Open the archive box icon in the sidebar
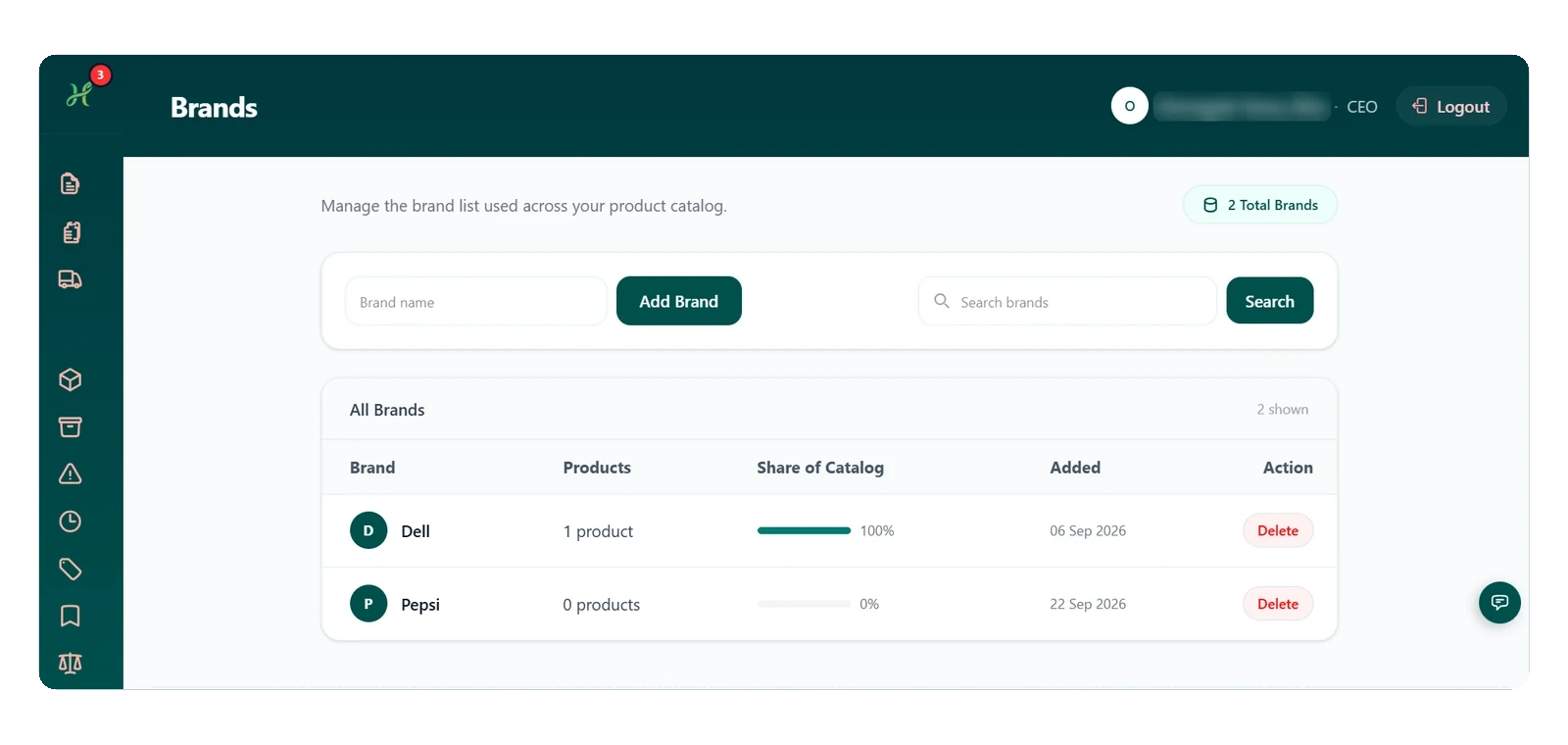The width and height of the screenshot is (1568, 745). tap(70, 426)
